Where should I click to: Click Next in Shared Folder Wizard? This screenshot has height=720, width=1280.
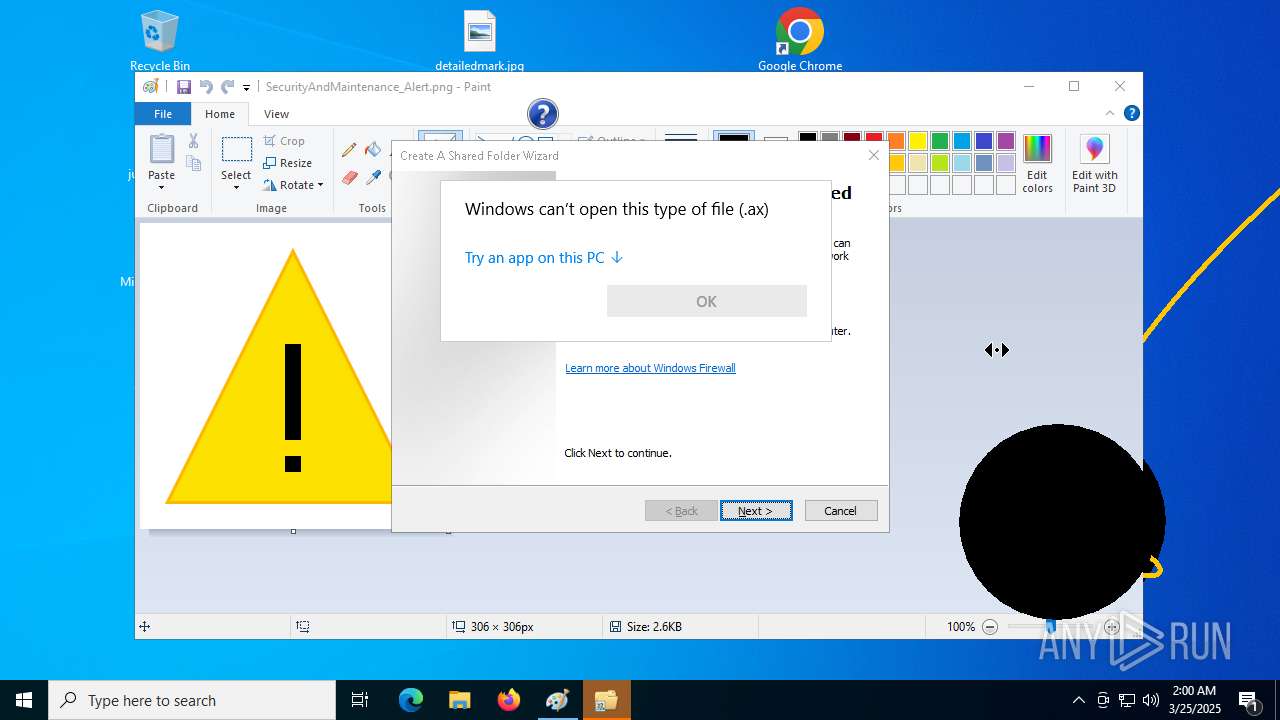pyautogui.click(x=756, y=511)
